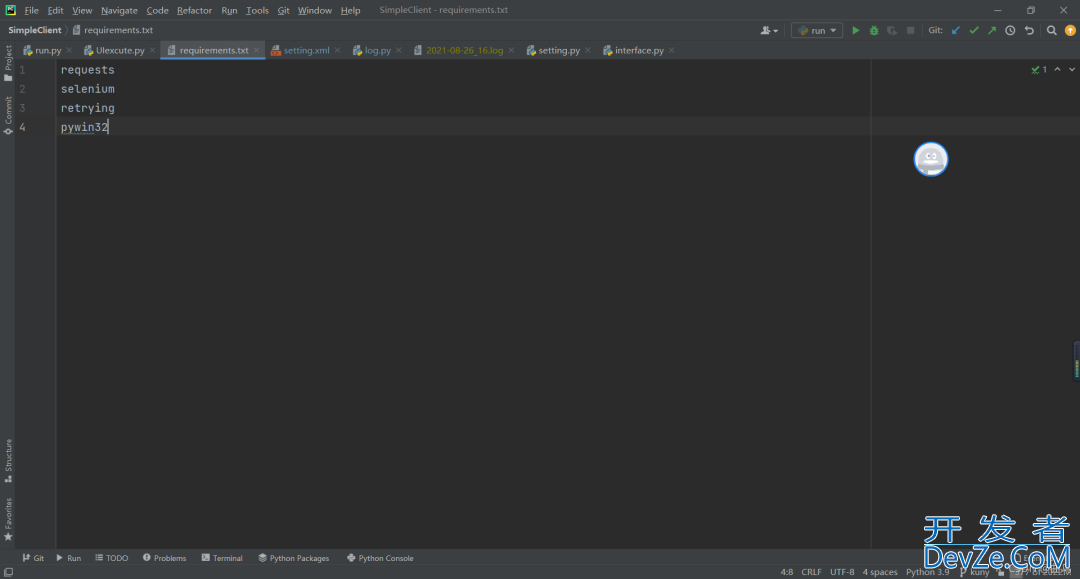Open Search Everywhere magnifier icon
1080x579 pixels.
click(1052, 30)
